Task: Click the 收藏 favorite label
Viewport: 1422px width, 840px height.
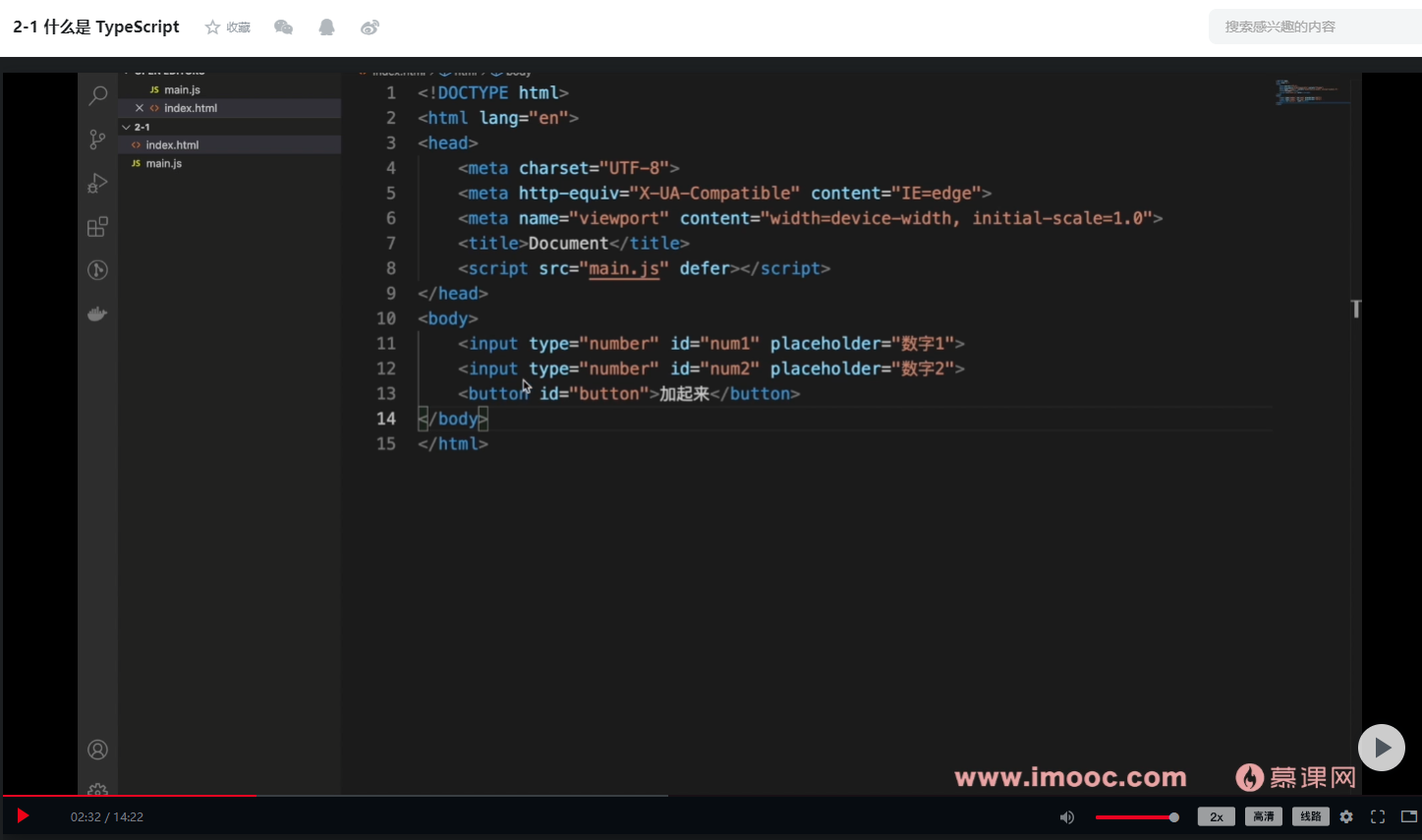Action: pos(238,28)
